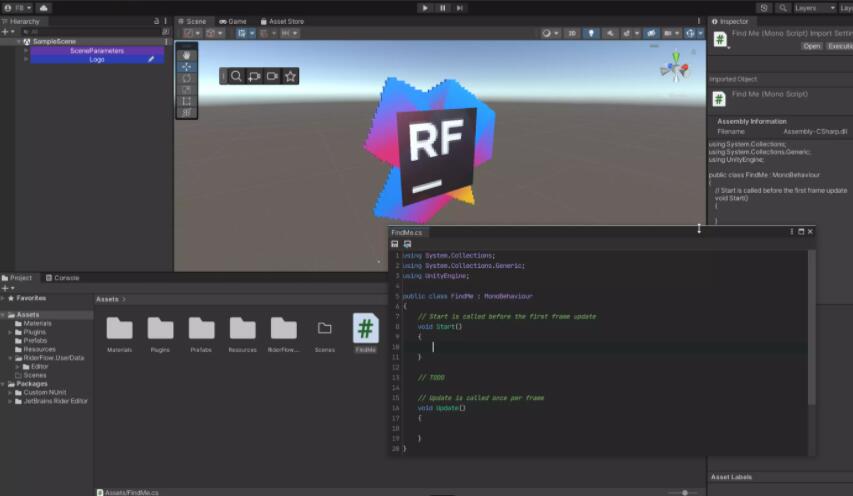Toggle Hierarchy panel lock icon
The image size is (853, 496).
[x=156, y=21]
